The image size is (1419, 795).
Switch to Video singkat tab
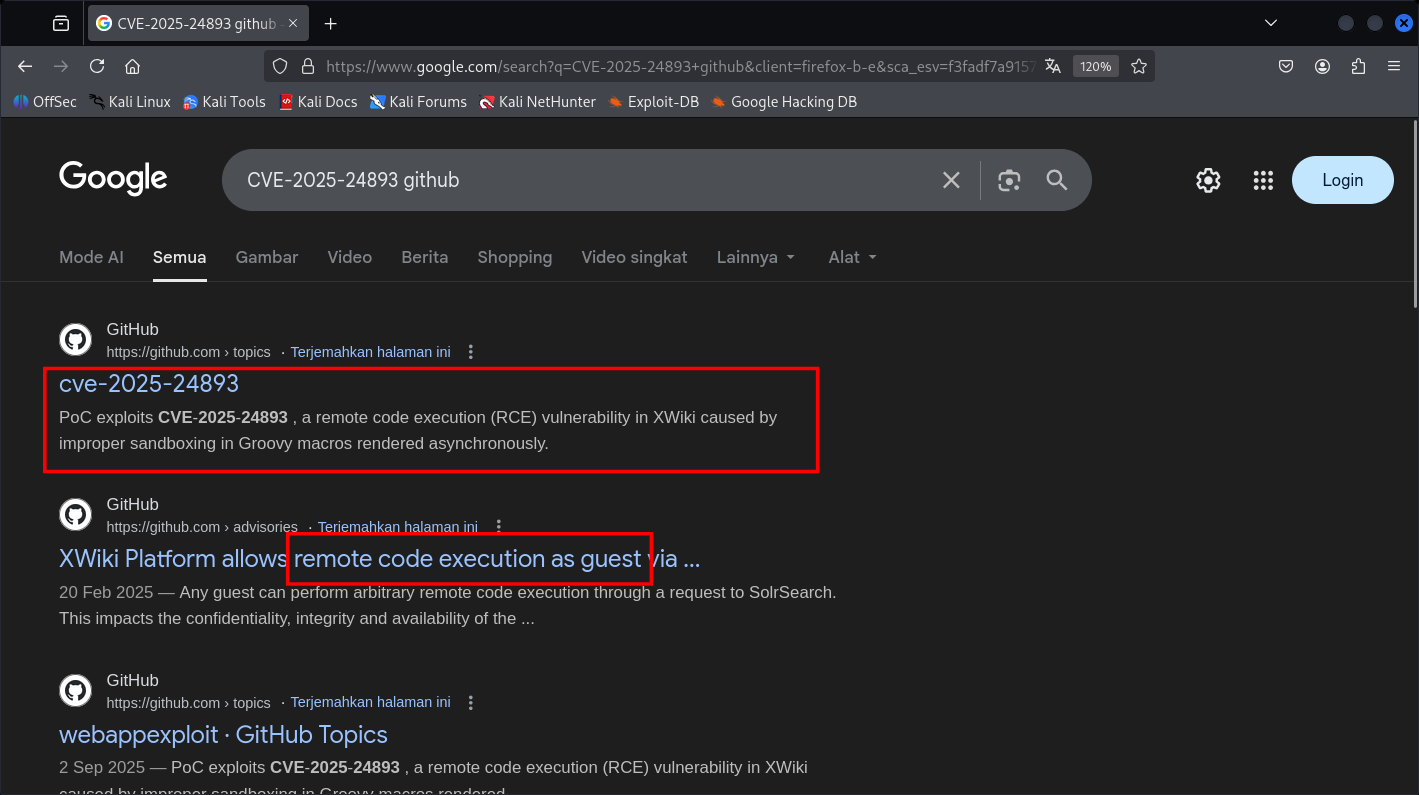[x=635, y=257]
